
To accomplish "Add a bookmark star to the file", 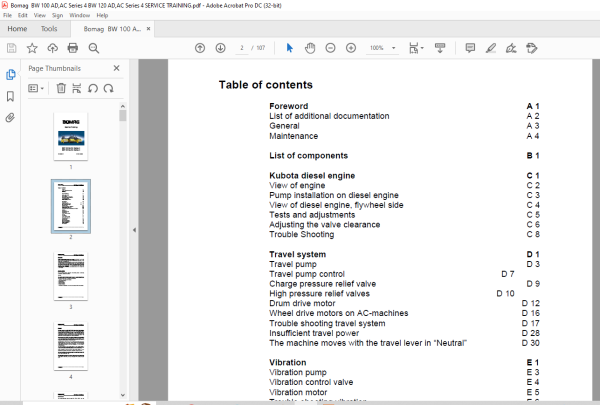I will pos(32,48).
